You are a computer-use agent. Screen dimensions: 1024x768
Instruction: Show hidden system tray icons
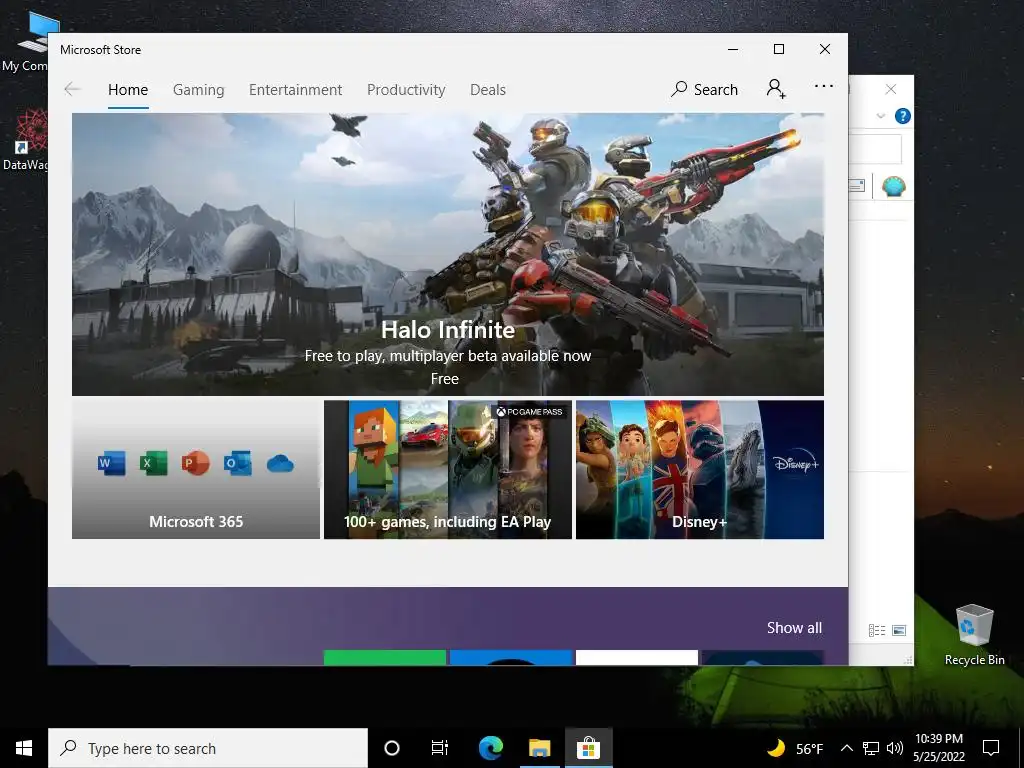pyautogui.click(x=846, y=748)
